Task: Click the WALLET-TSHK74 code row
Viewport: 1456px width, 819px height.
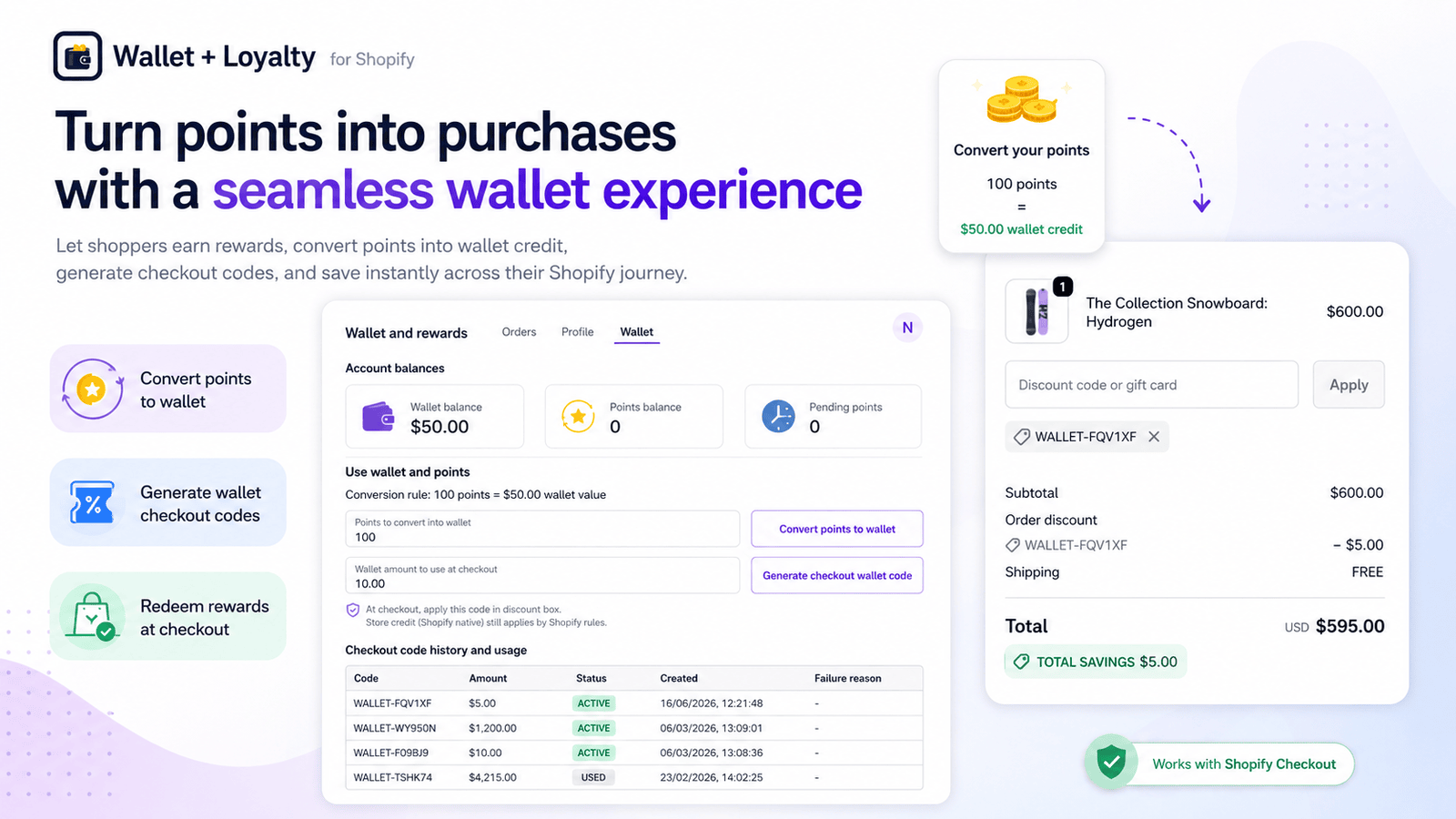Action: (634, 777)
